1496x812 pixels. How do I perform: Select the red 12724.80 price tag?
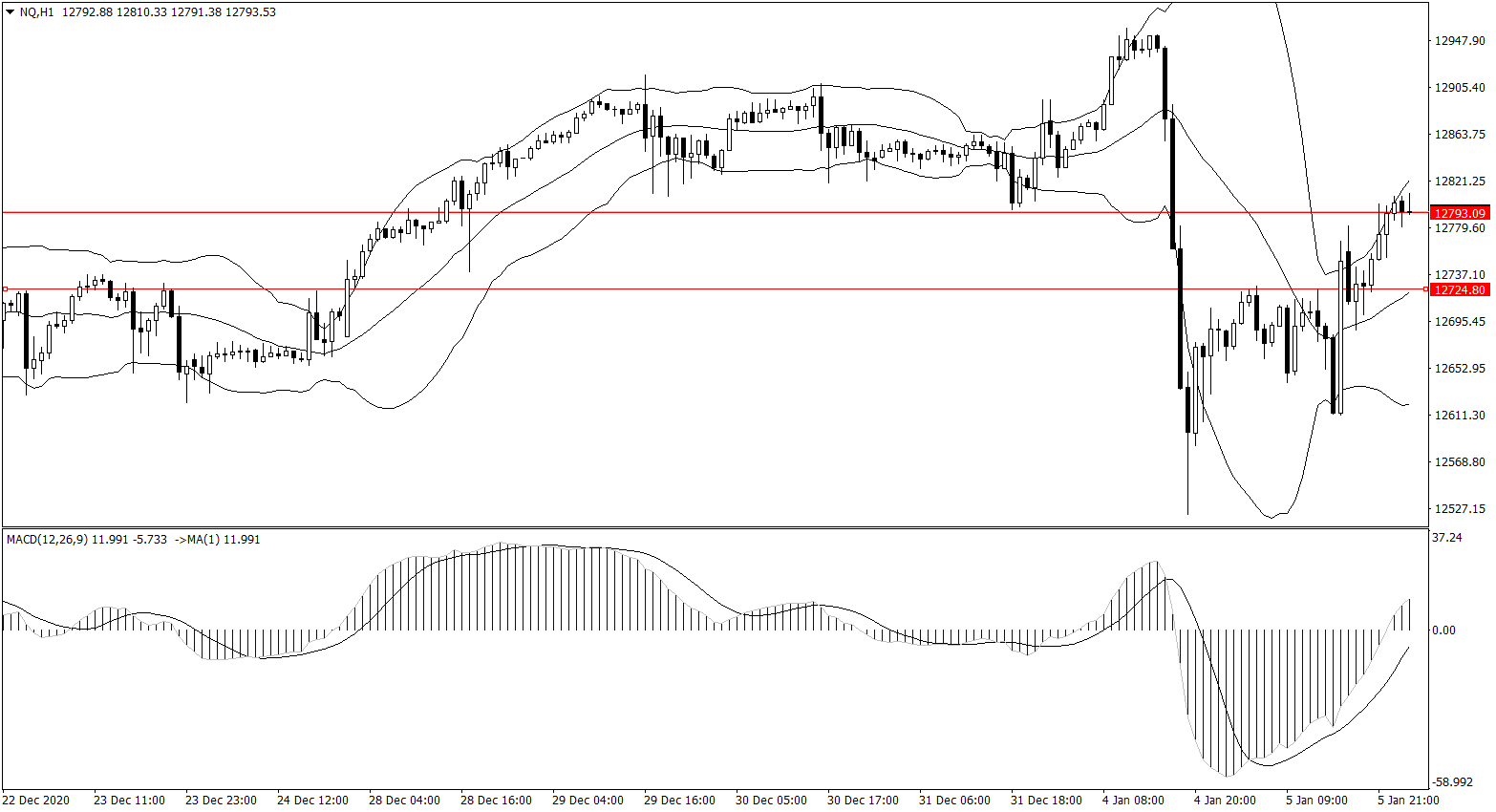point(1460,289)
